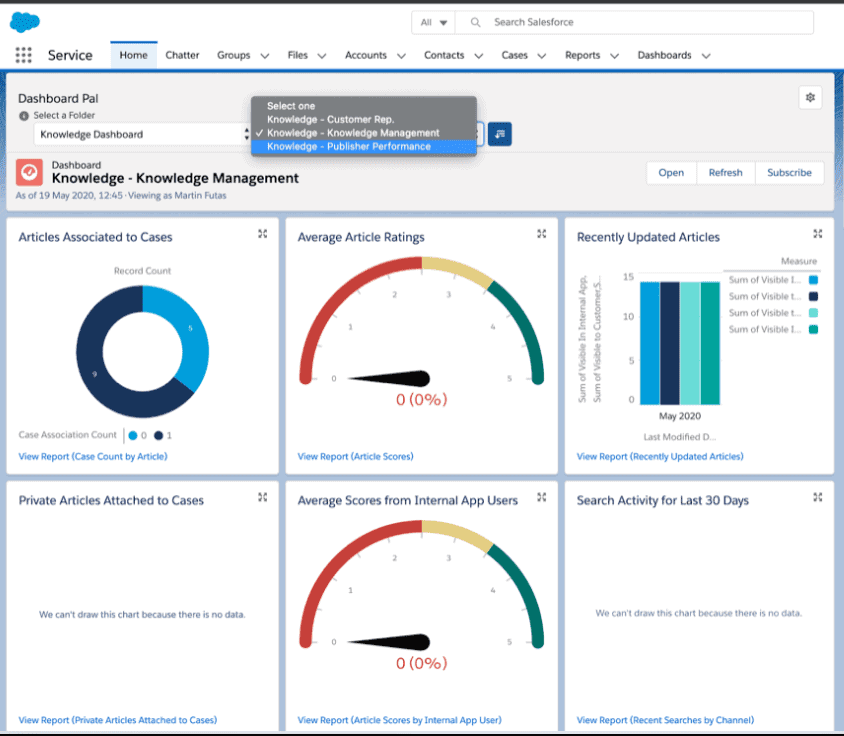Expand the Contacts tab chevron
Viewport: 844px width, 736px height.
tap(479, 55)
